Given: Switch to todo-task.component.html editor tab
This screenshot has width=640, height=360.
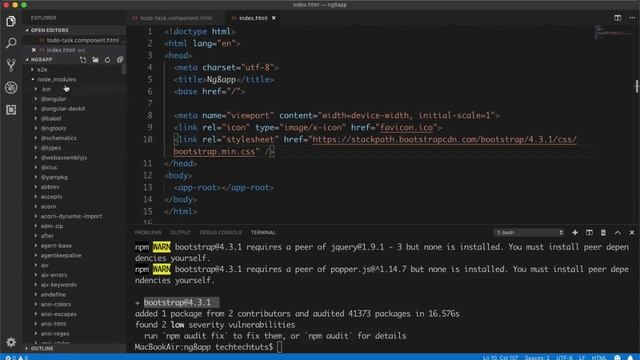Looking at the screenshot, I should (x=176, y=18).
